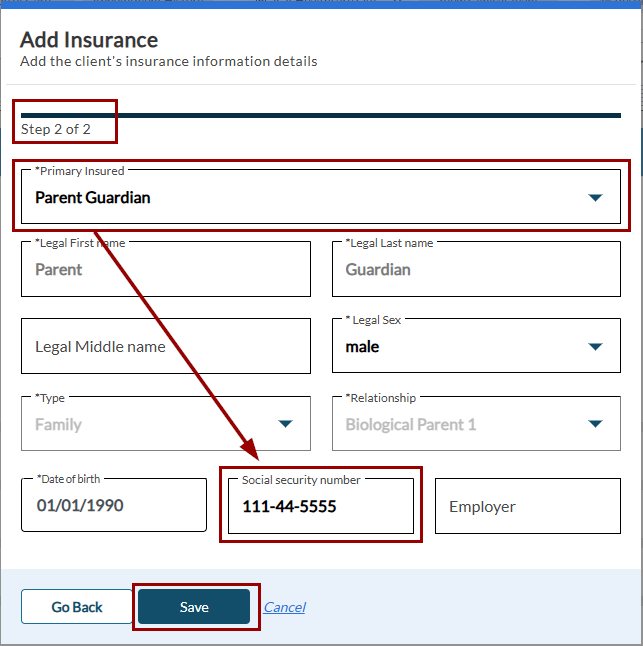Select the 'Parent Guardian' value text

point(93,198)
